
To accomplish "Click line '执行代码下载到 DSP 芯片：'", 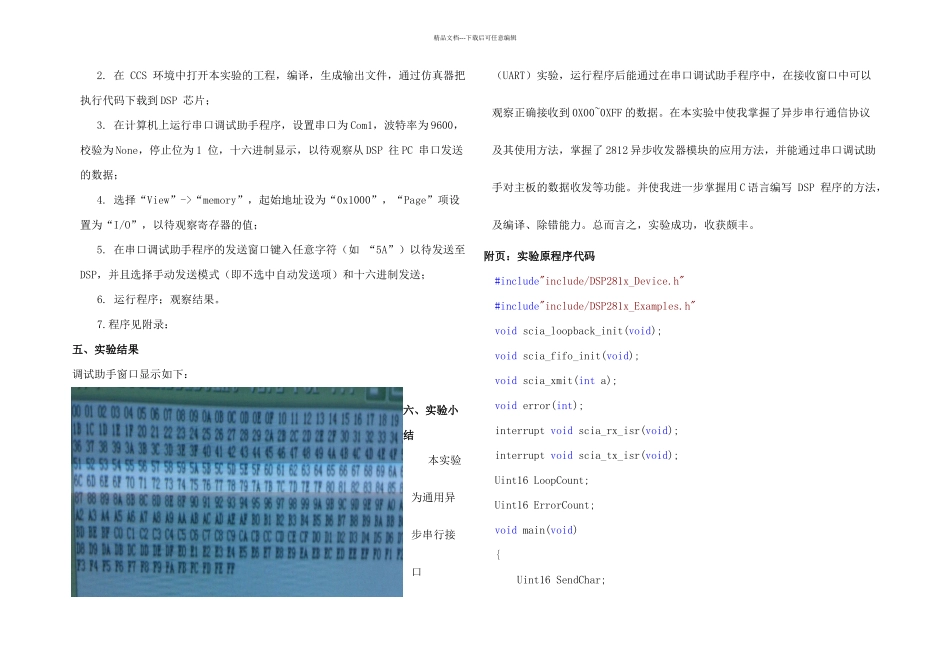I will click(x=146, y=100).
